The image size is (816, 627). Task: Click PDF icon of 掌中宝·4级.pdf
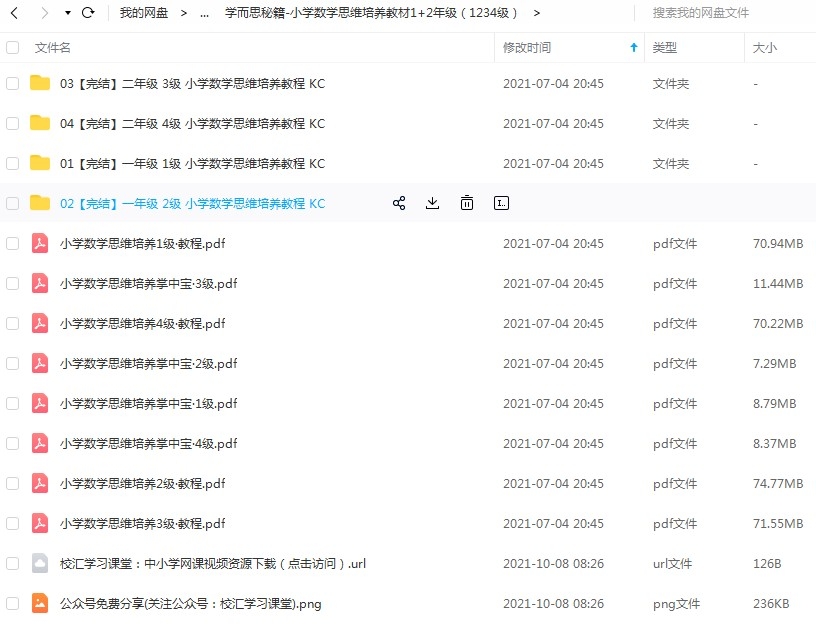(x=40, y=443)
